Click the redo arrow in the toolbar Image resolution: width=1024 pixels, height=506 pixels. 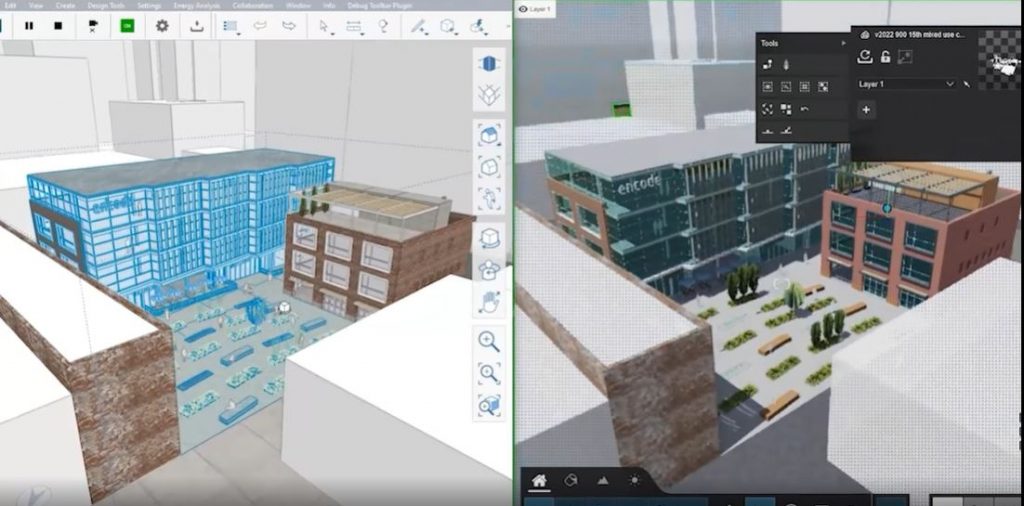(289, 26)
